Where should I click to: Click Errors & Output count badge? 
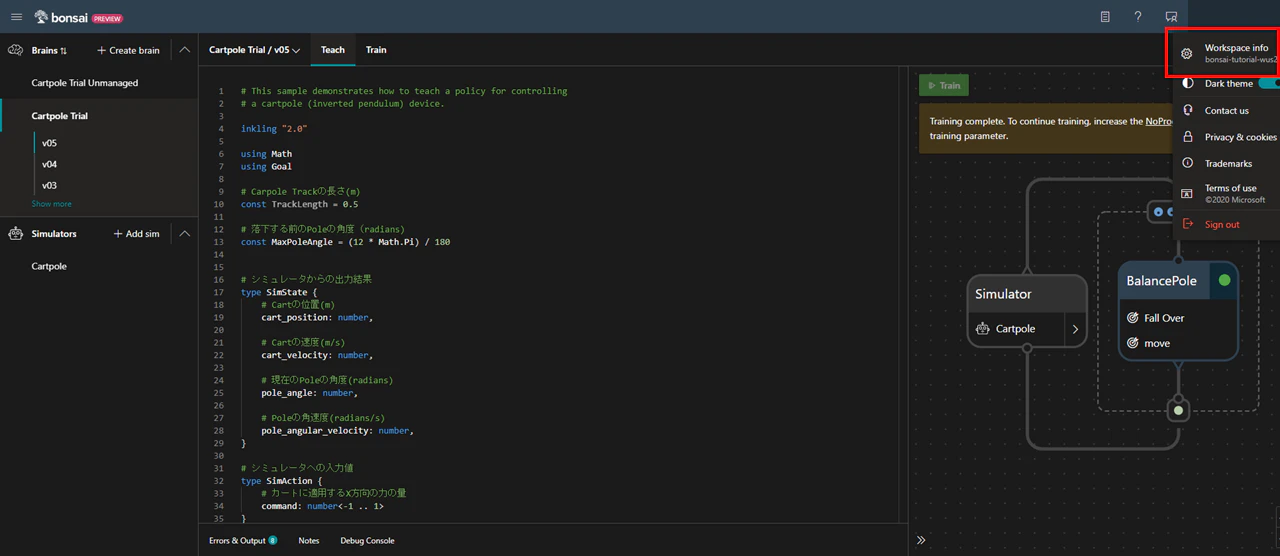[273, 541]
